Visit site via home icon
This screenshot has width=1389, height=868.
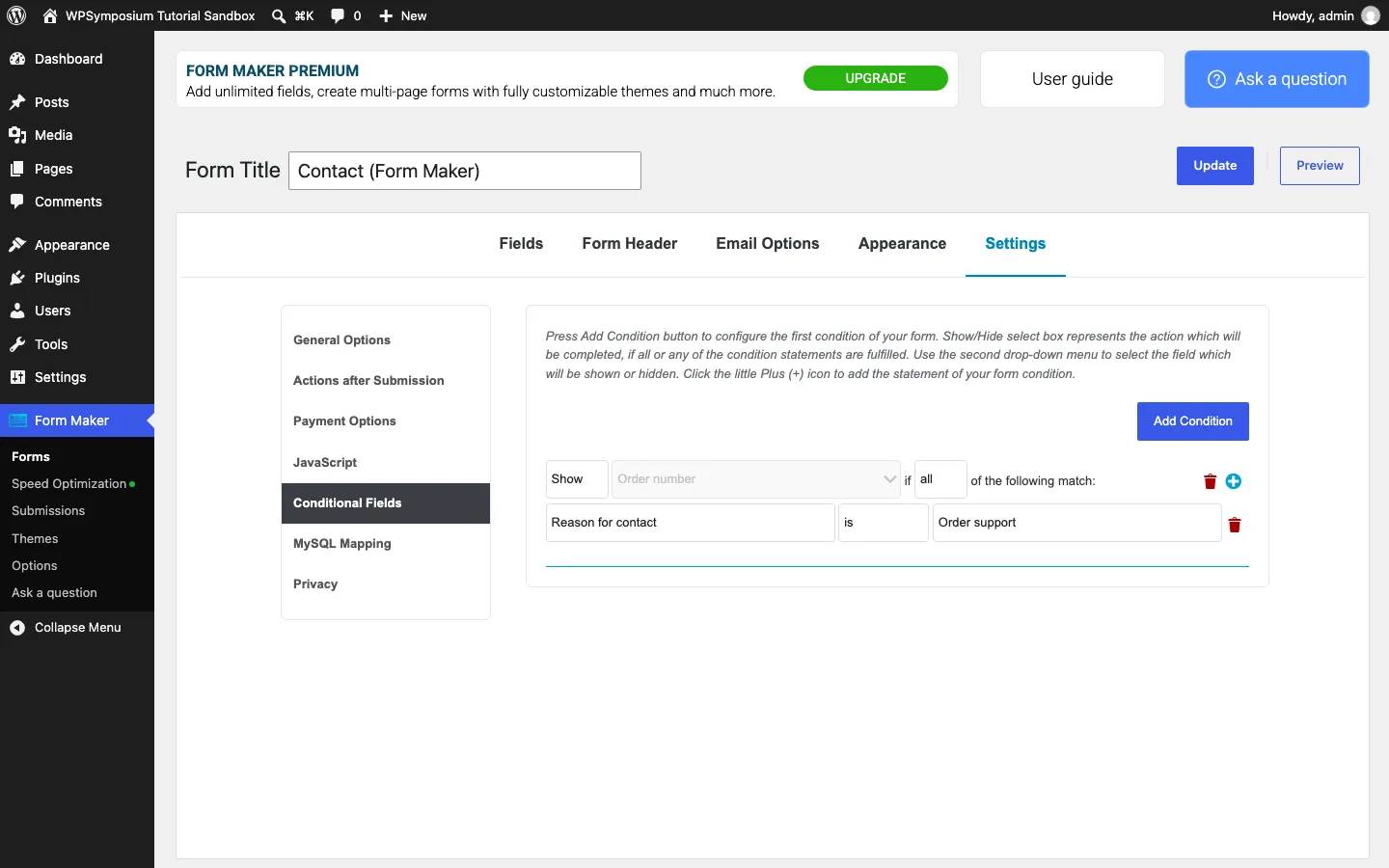point(50,15)
